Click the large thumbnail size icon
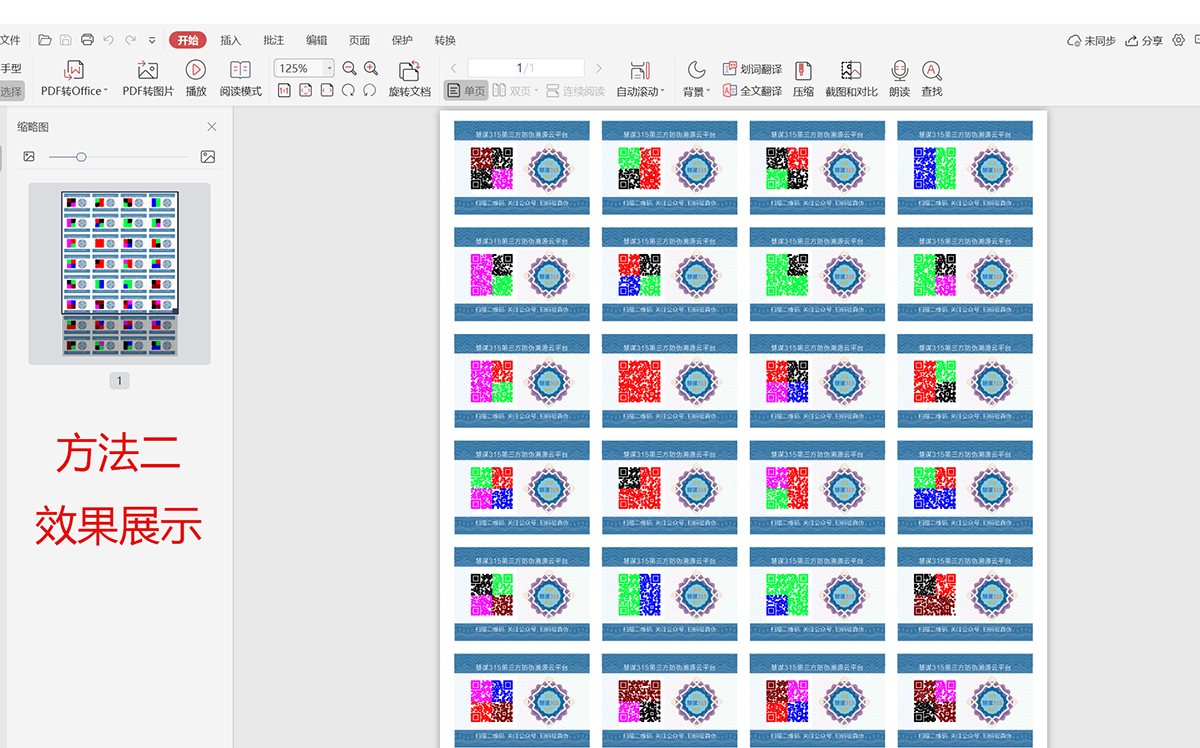Viewport: 1200px width, 748px height. tap(208, 157)
